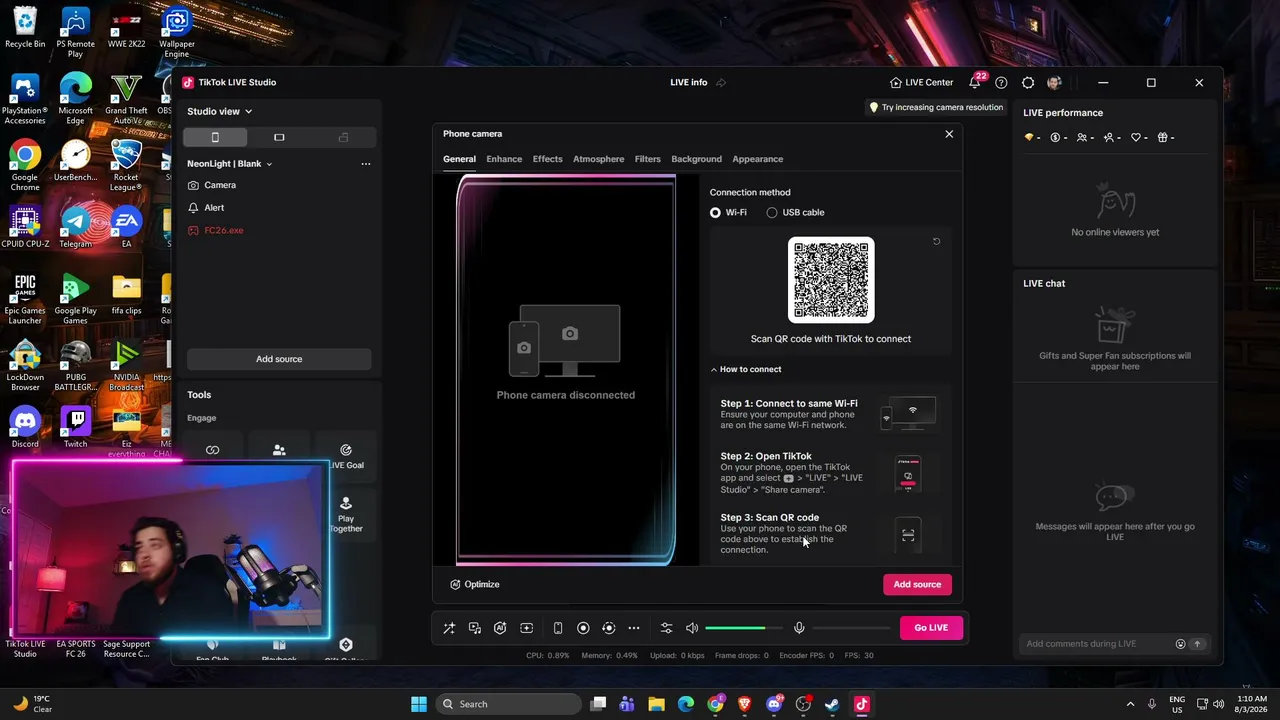Open the AI tool in the bottom toolbar
This screenshot has width=1280, height=720.
coord(500,628)
